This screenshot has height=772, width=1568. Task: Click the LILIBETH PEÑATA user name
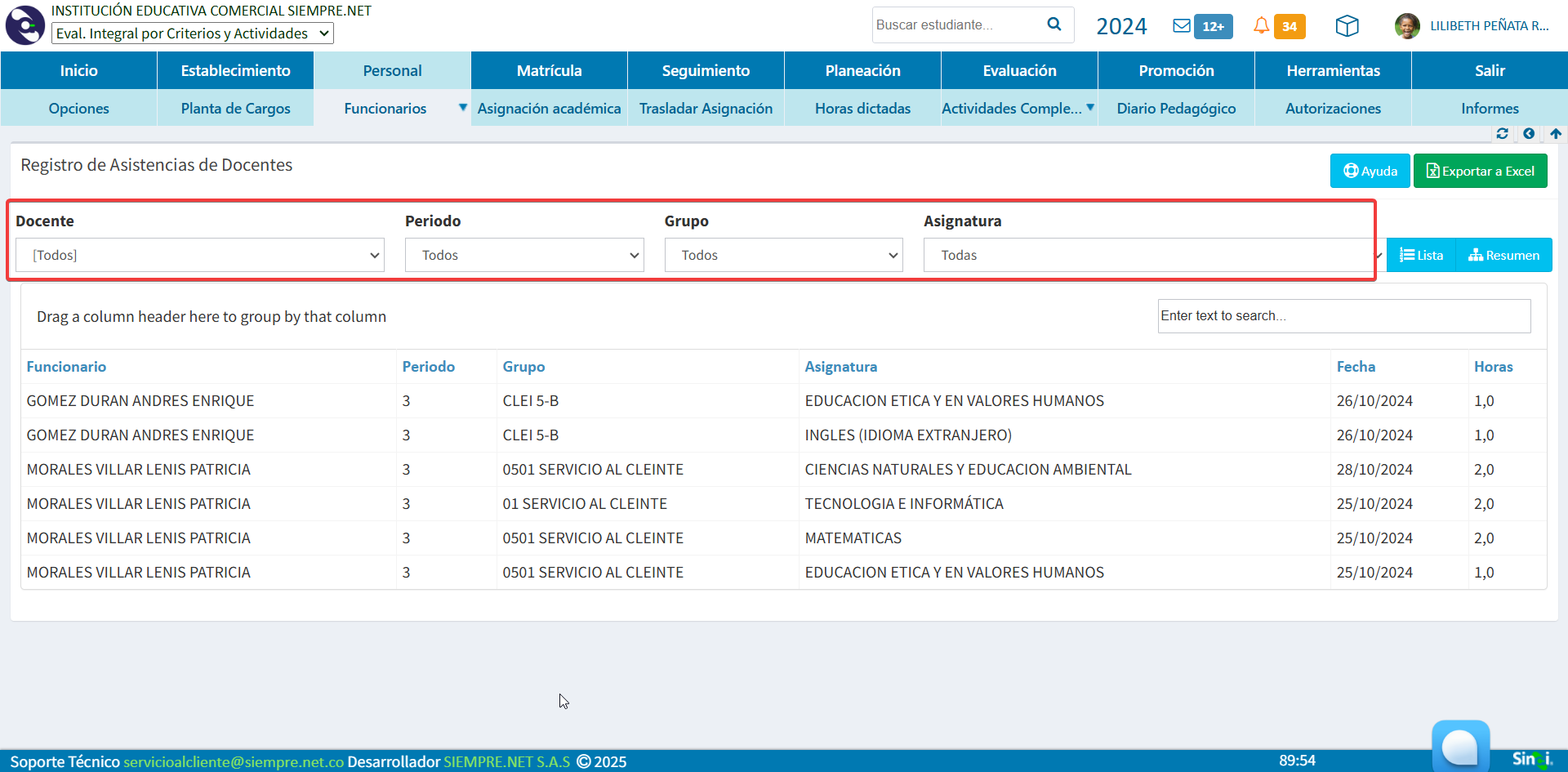tap(1489, 26)
